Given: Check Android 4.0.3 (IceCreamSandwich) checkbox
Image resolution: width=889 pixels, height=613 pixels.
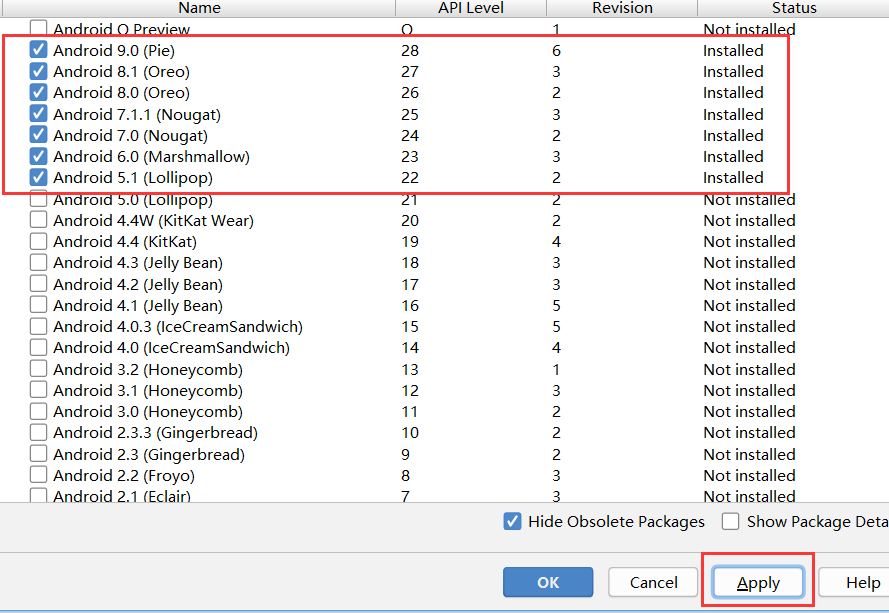Looking at the screenshot, I should coord(38,326).
